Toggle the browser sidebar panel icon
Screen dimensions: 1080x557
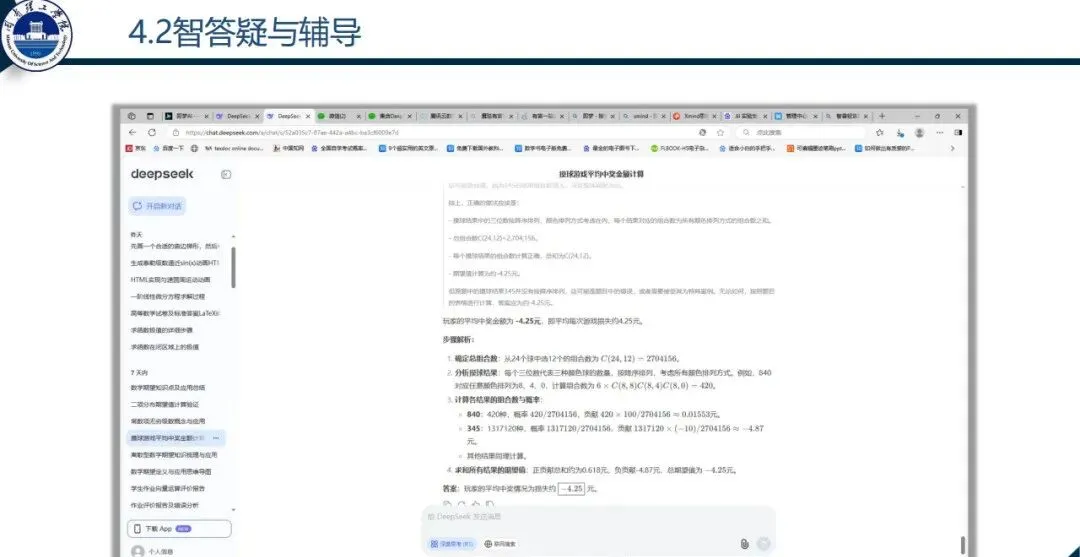click(957, 132)
